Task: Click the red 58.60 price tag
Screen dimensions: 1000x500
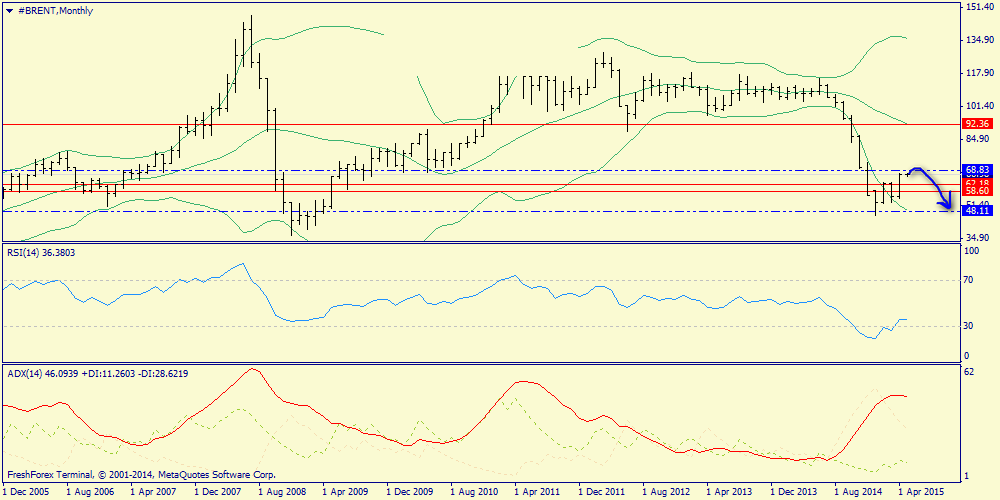Action: (x=975, y=190)
